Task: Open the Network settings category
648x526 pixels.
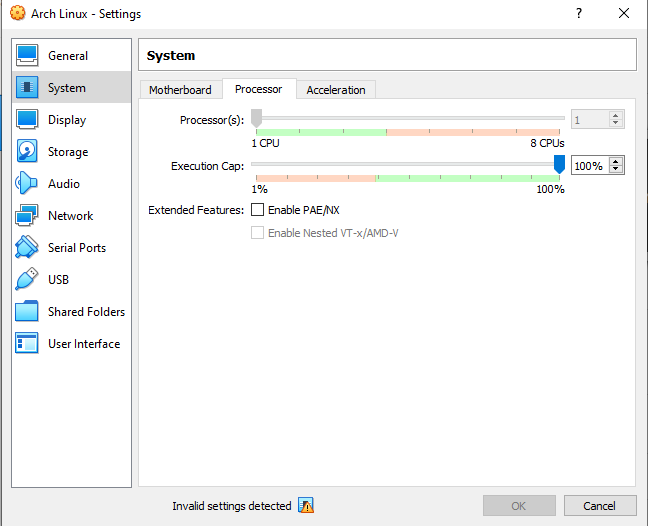Action: 71,216
